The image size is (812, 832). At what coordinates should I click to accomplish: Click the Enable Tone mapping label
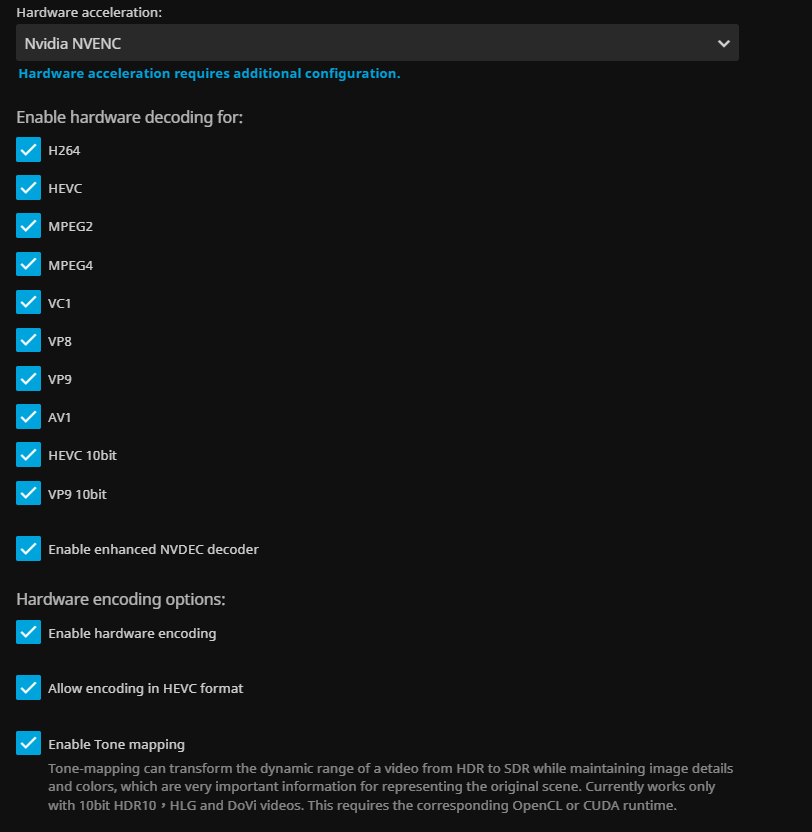click(116, 744)
